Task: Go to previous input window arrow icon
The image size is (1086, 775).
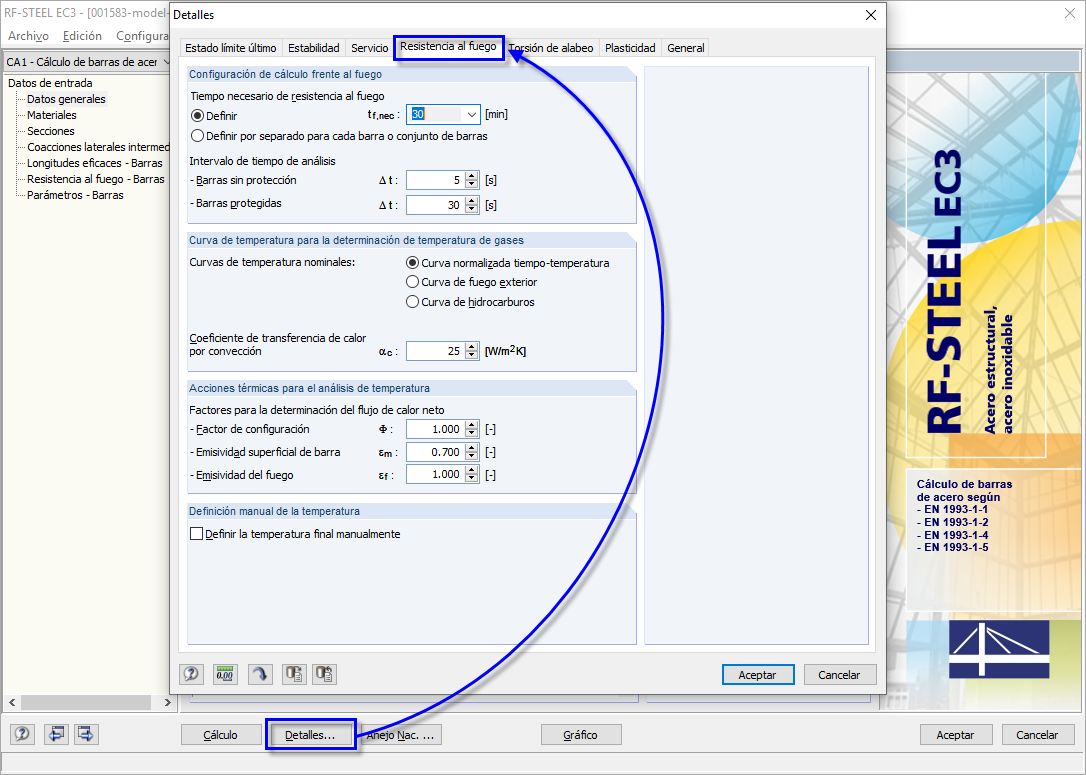Action: pos(56,734)
